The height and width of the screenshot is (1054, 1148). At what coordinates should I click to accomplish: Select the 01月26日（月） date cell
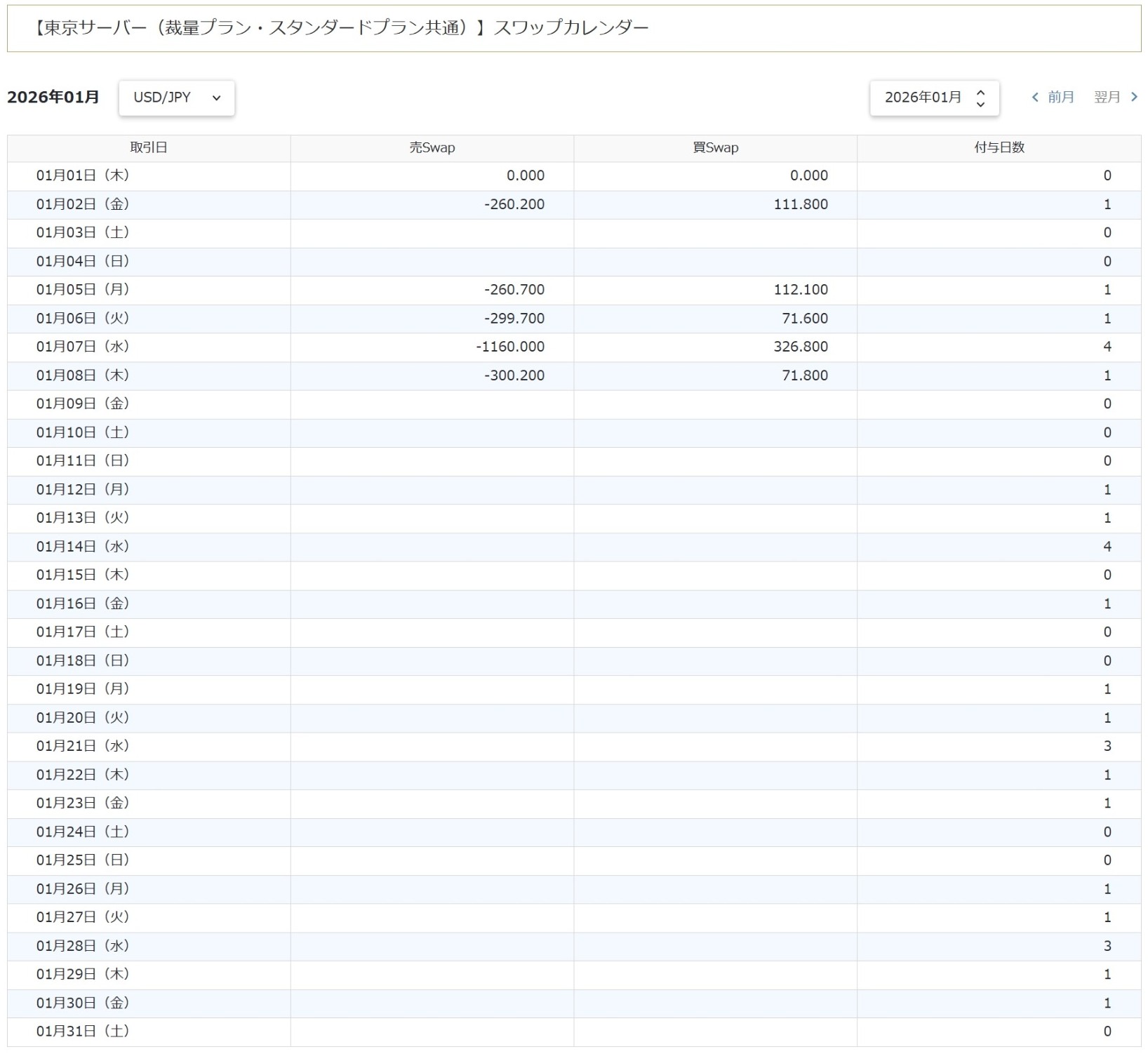coord(149,889)
